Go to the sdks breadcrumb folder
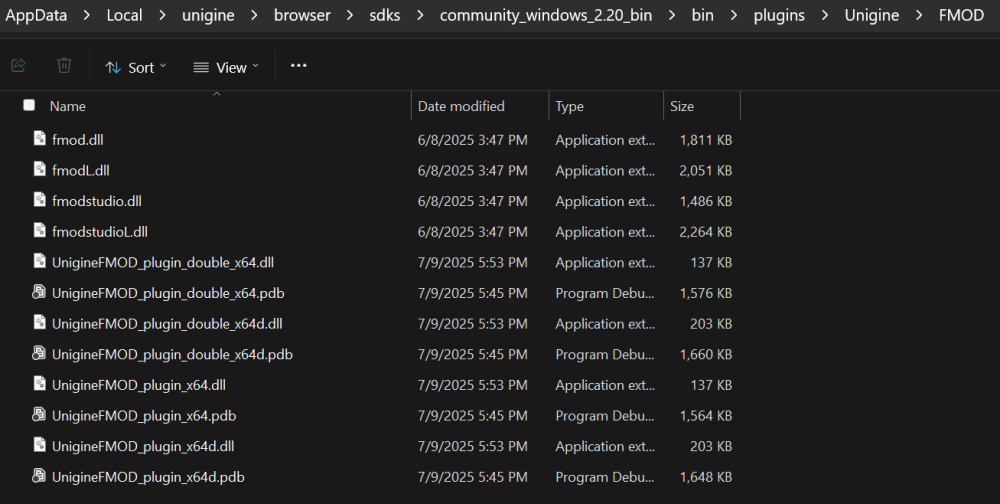The image size is (1000, 504). (x=385, y=15)
